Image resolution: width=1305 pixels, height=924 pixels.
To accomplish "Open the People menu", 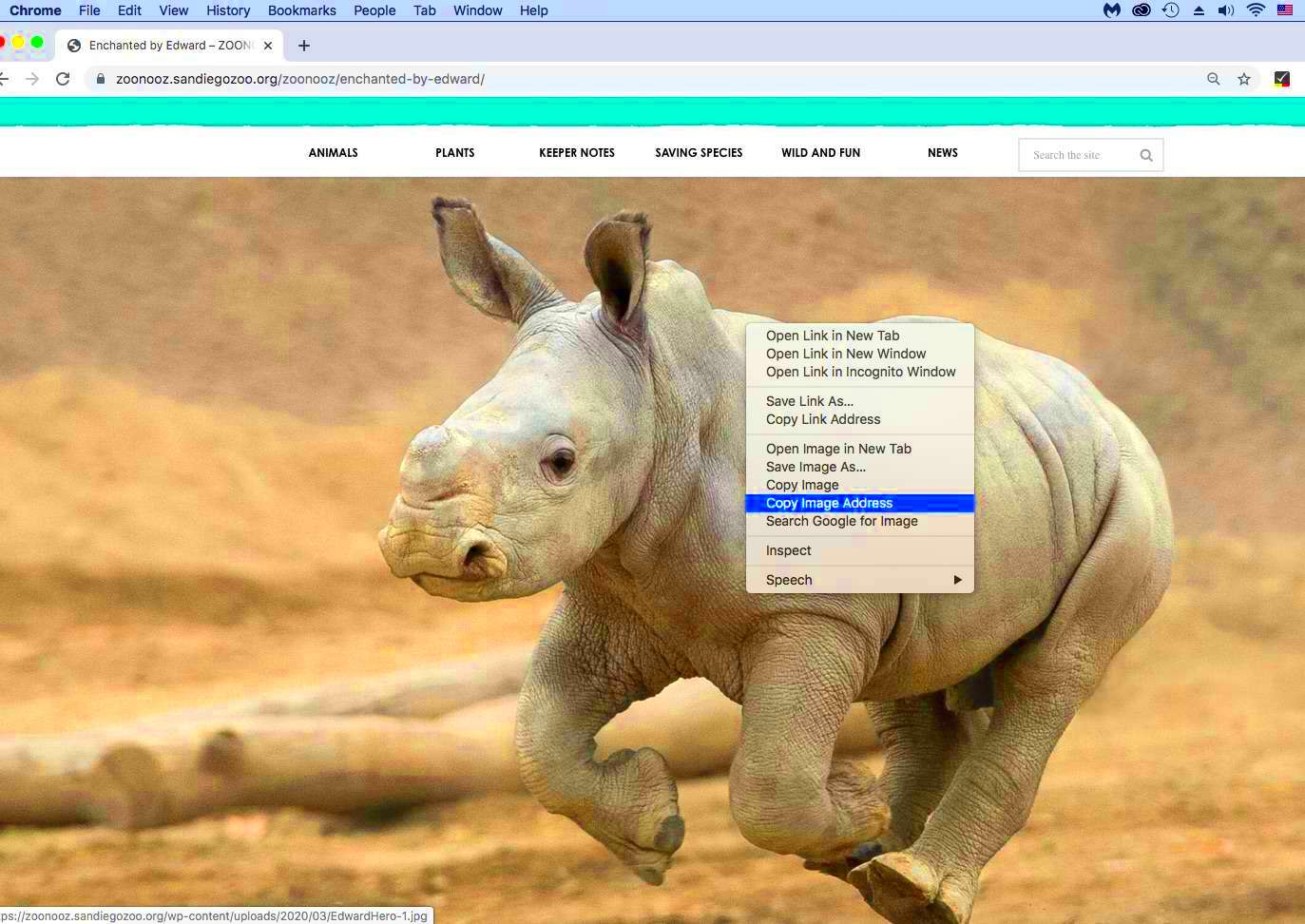I will pyautogui.click(x=374, y=10).
